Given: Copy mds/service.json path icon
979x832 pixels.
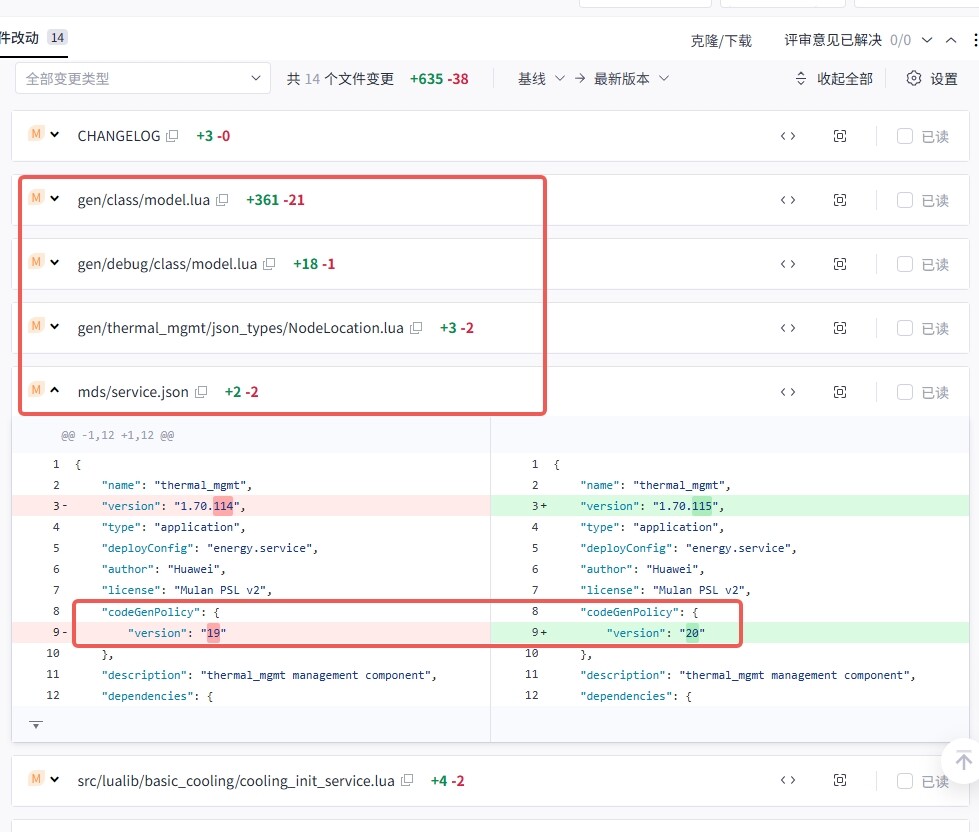Looking at the screenshot, I should click(201, 391).
